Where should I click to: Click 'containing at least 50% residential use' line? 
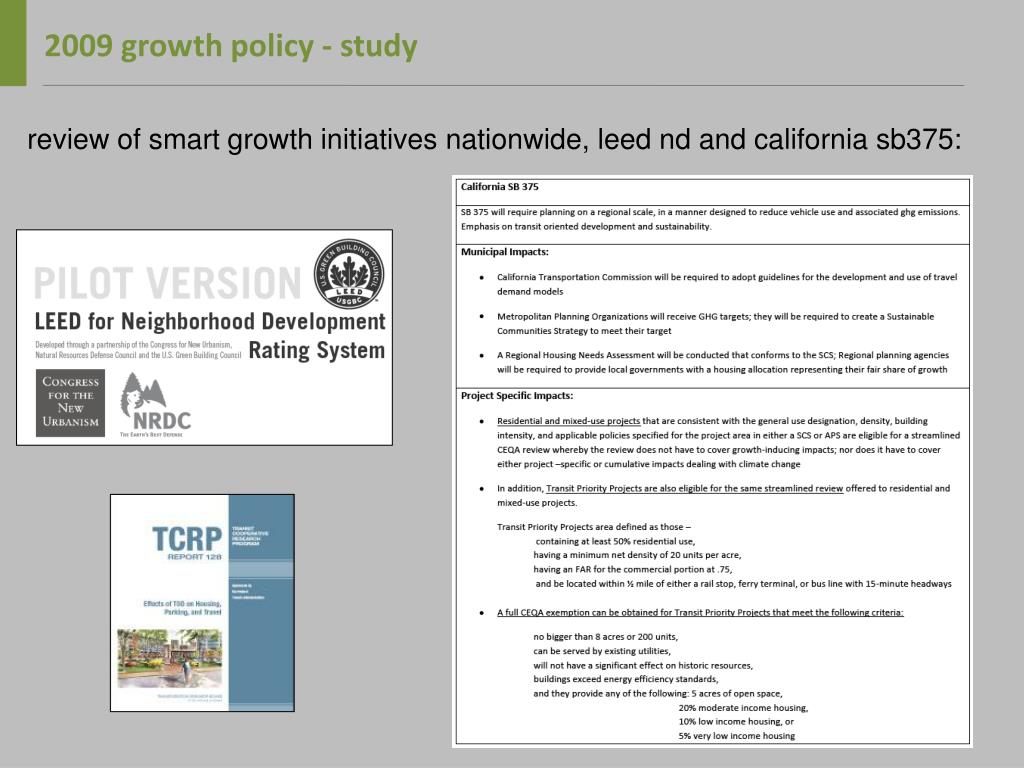615,541
